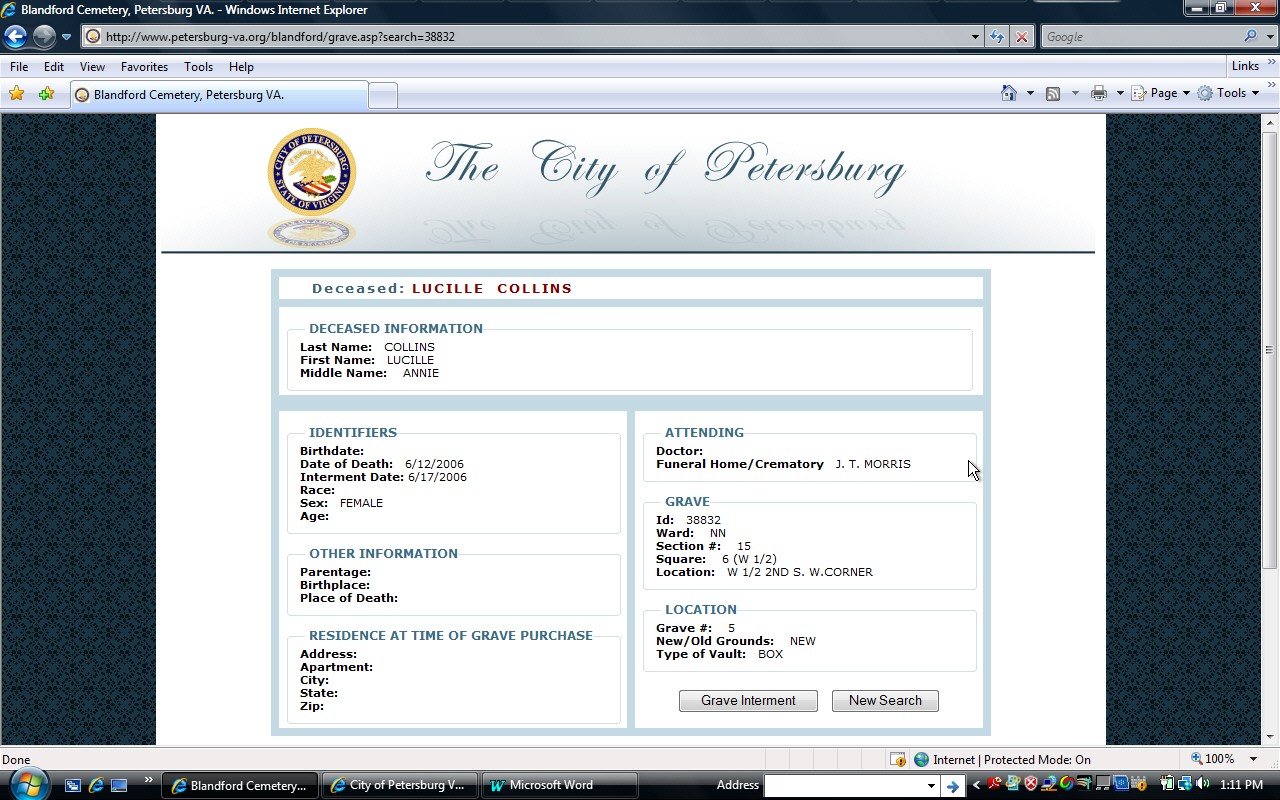Click the Forward navigation arrow
The width and height of the screenshot is (1280, 800).
point(44,37)
